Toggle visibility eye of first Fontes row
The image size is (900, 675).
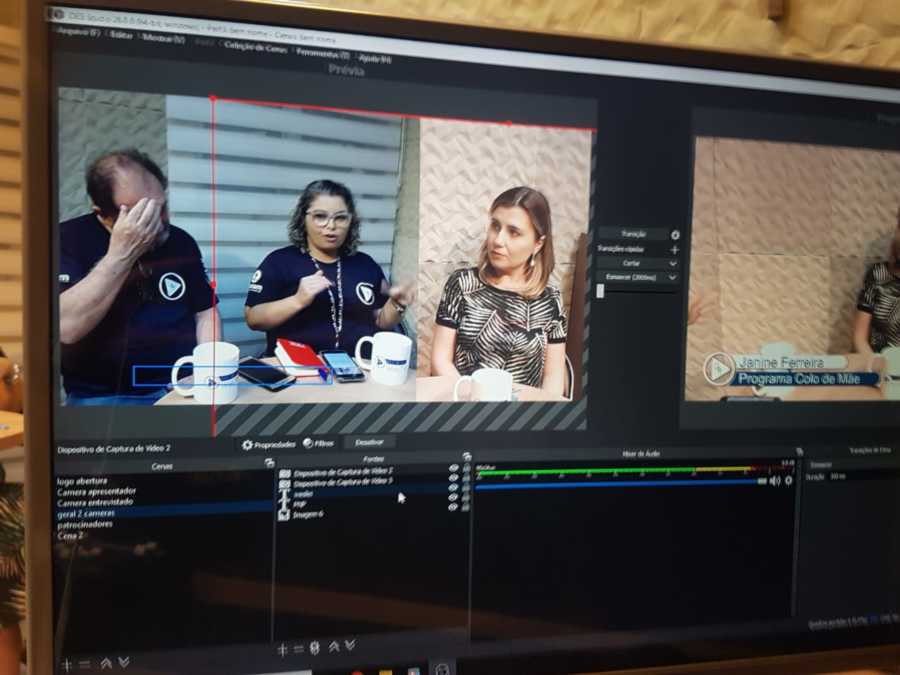[x=453, y=468]
